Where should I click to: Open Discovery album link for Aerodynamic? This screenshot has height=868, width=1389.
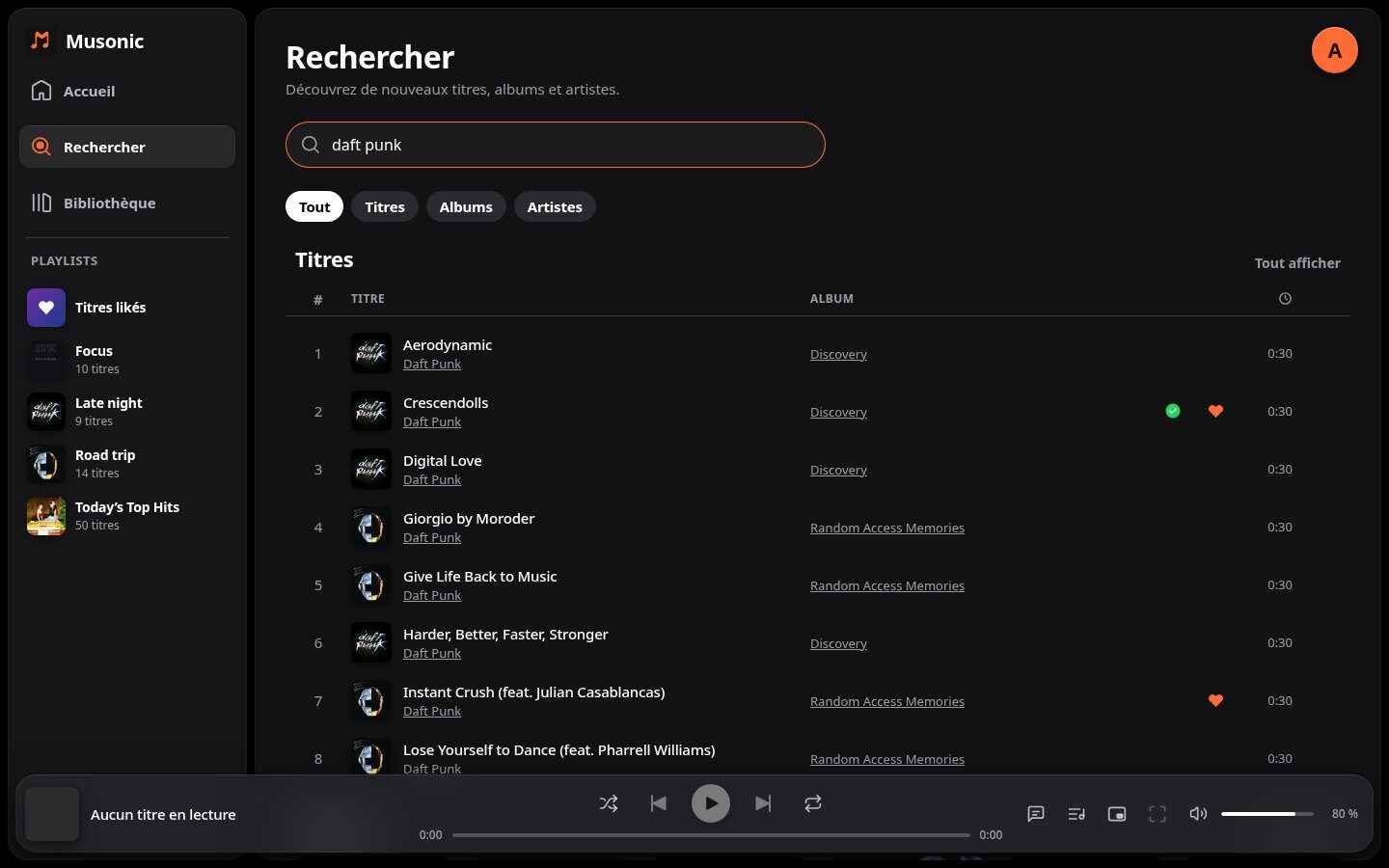point(838,354)
